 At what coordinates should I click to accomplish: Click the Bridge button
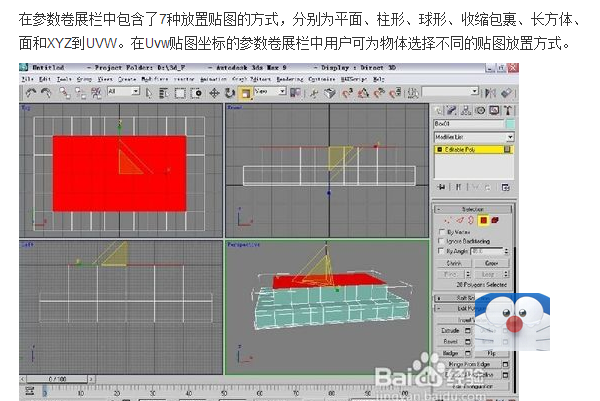coord(450,353)
